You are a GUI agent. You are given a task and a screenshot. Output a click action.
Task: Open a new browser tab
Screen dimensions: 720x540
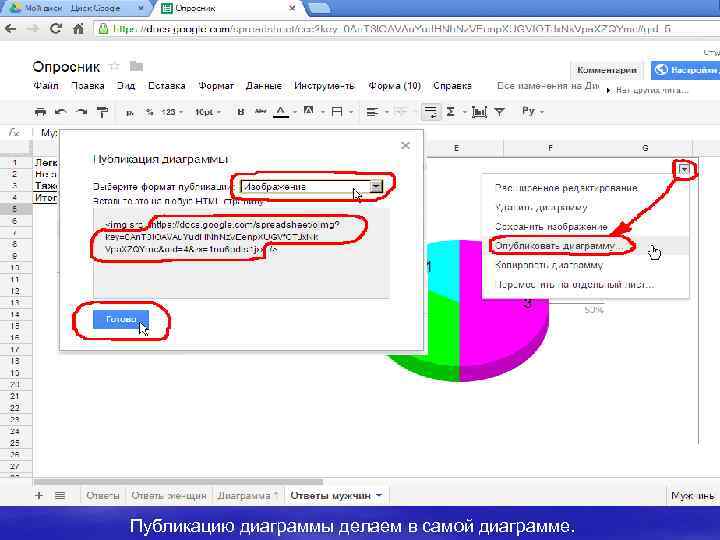pos(318,8)
